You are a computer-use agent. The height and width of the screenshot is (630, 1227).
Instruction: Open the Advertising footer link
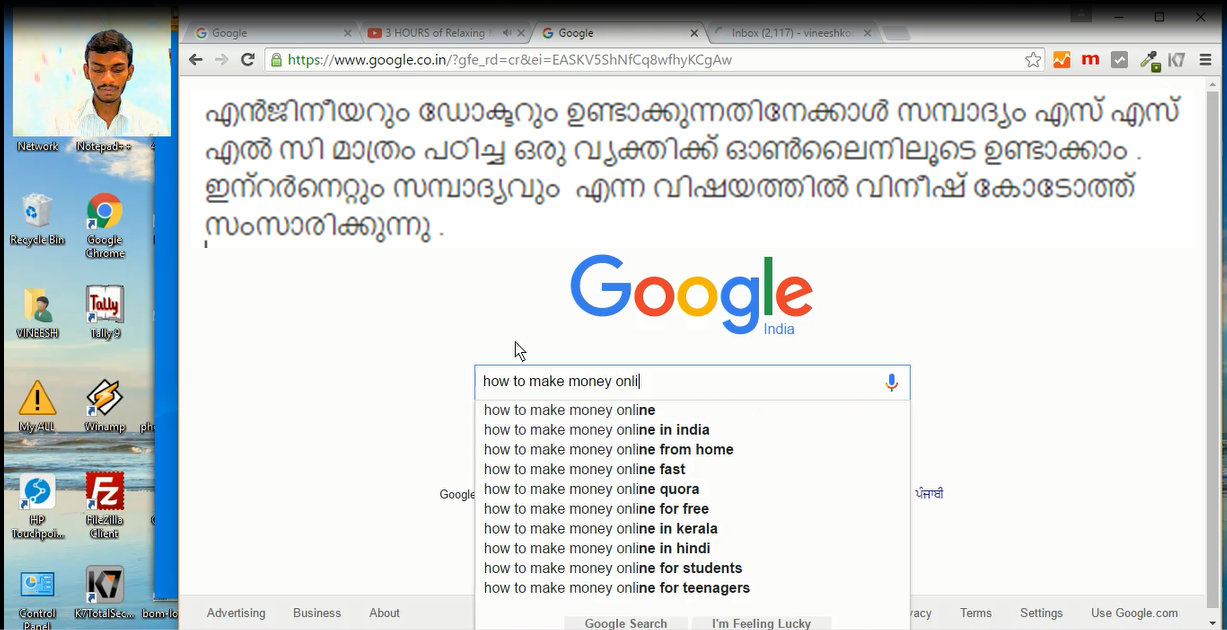(x=236, y=613)
